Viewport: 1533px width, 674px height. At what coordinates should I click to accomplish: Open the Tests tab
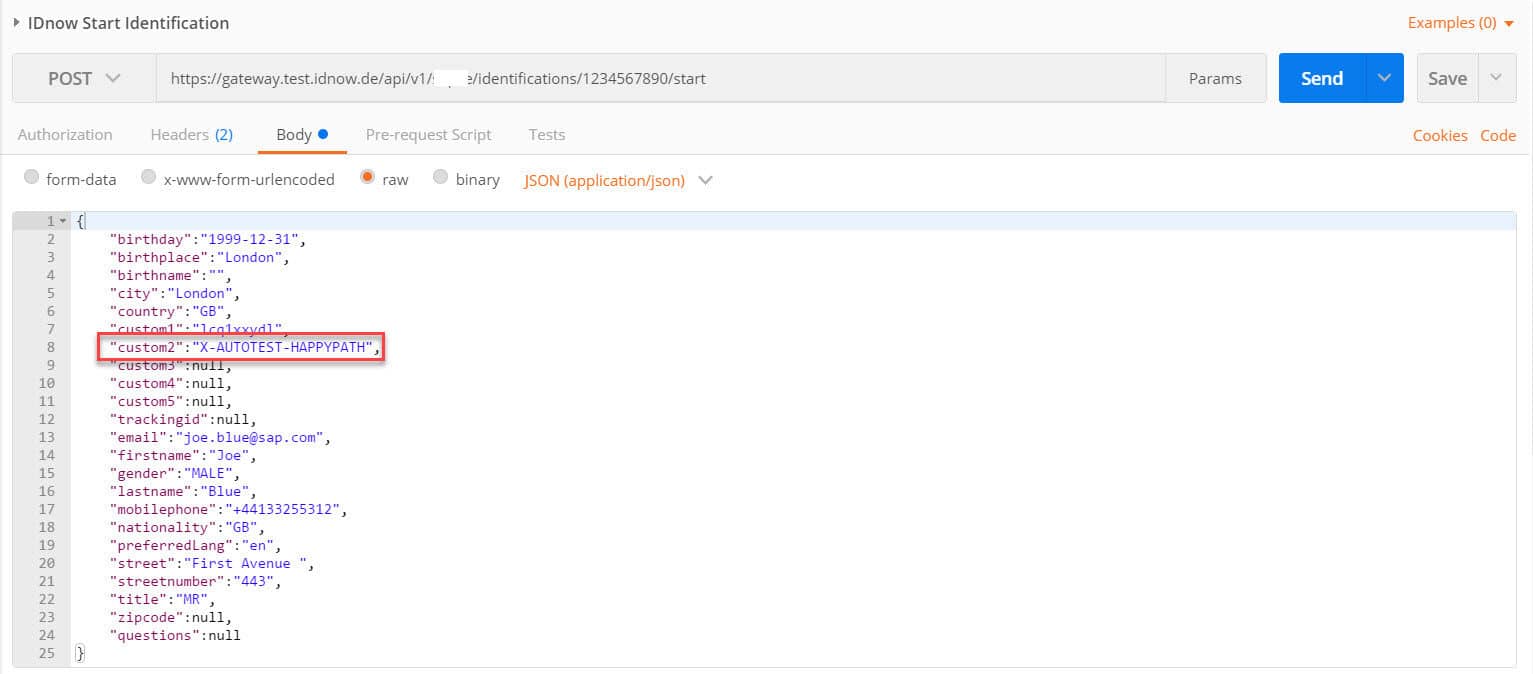click(x=546, y=134)
